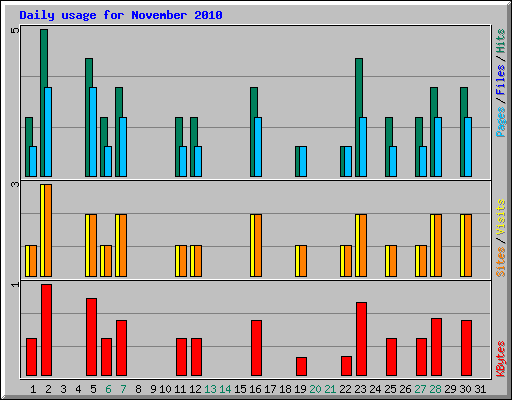Click the cyan Pages bar for day 5
Screen dimensions: 512x400
tap(93, 132)
